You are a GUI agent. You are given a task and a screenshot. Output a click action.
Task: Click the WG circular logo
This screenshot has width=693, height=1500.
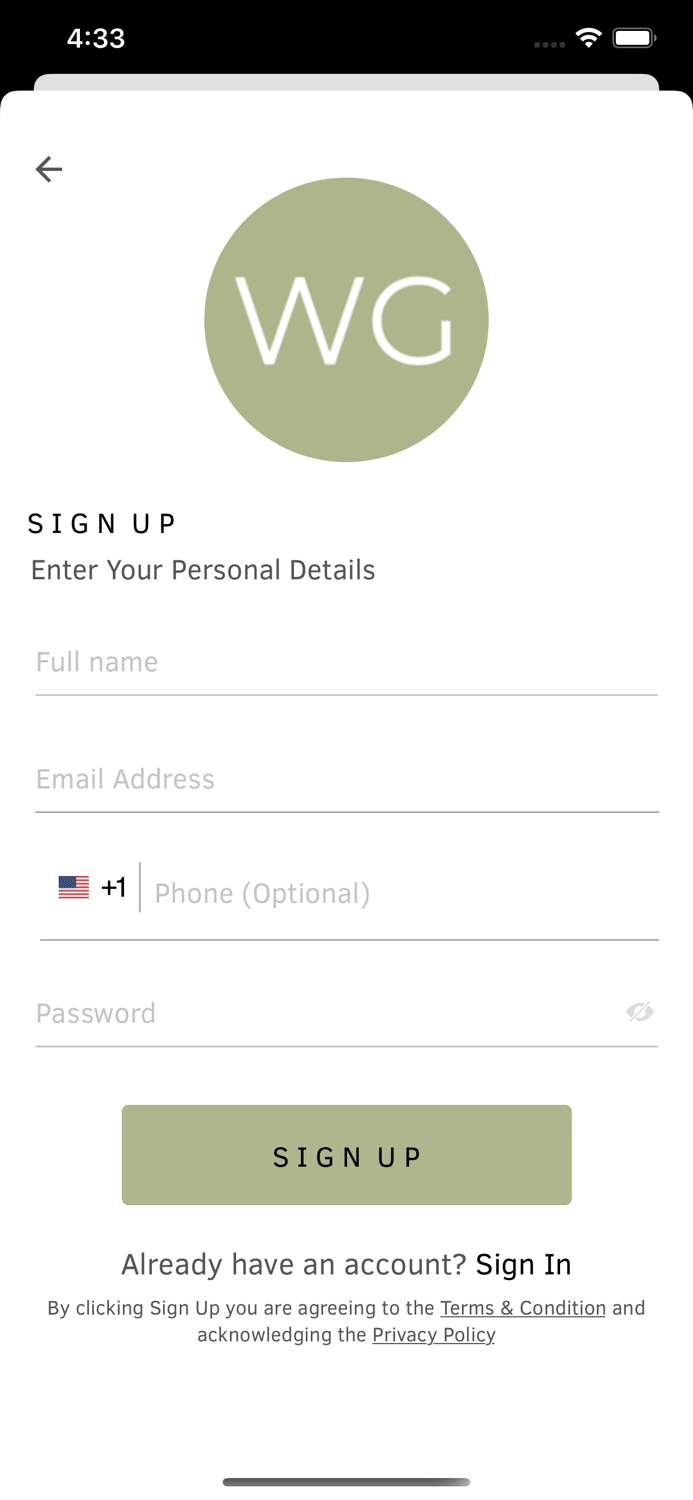346,320
